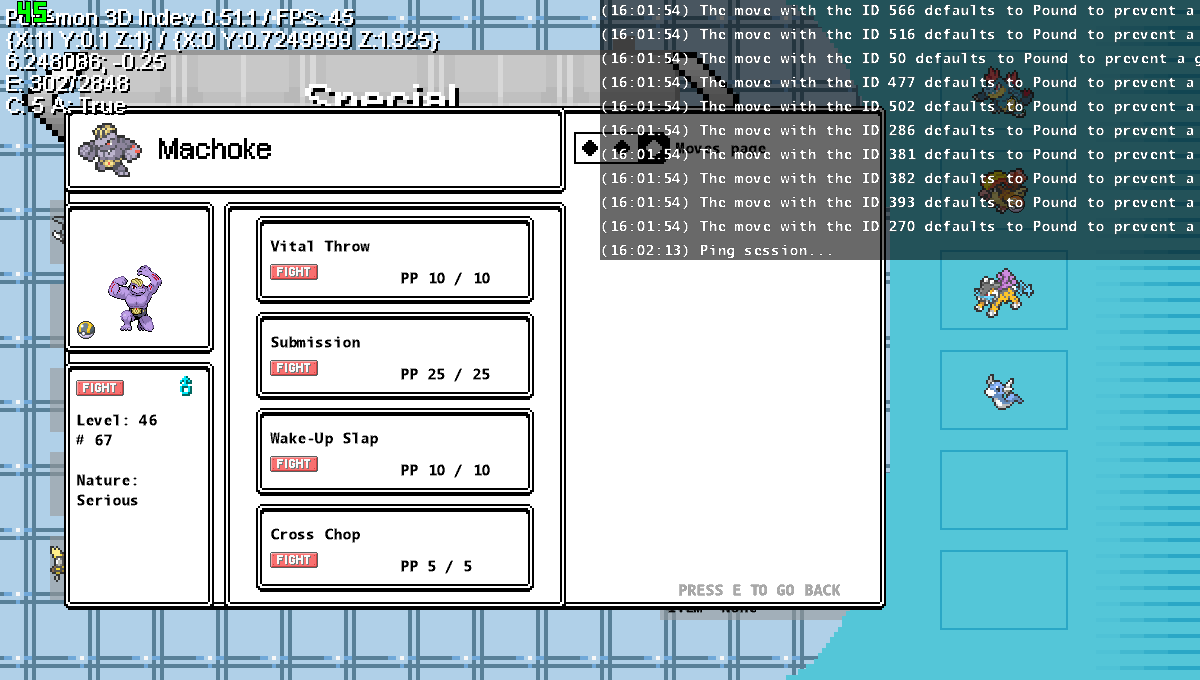Click the log line with move ID 270
The image size is (1200, 680).
pos(900,226)
